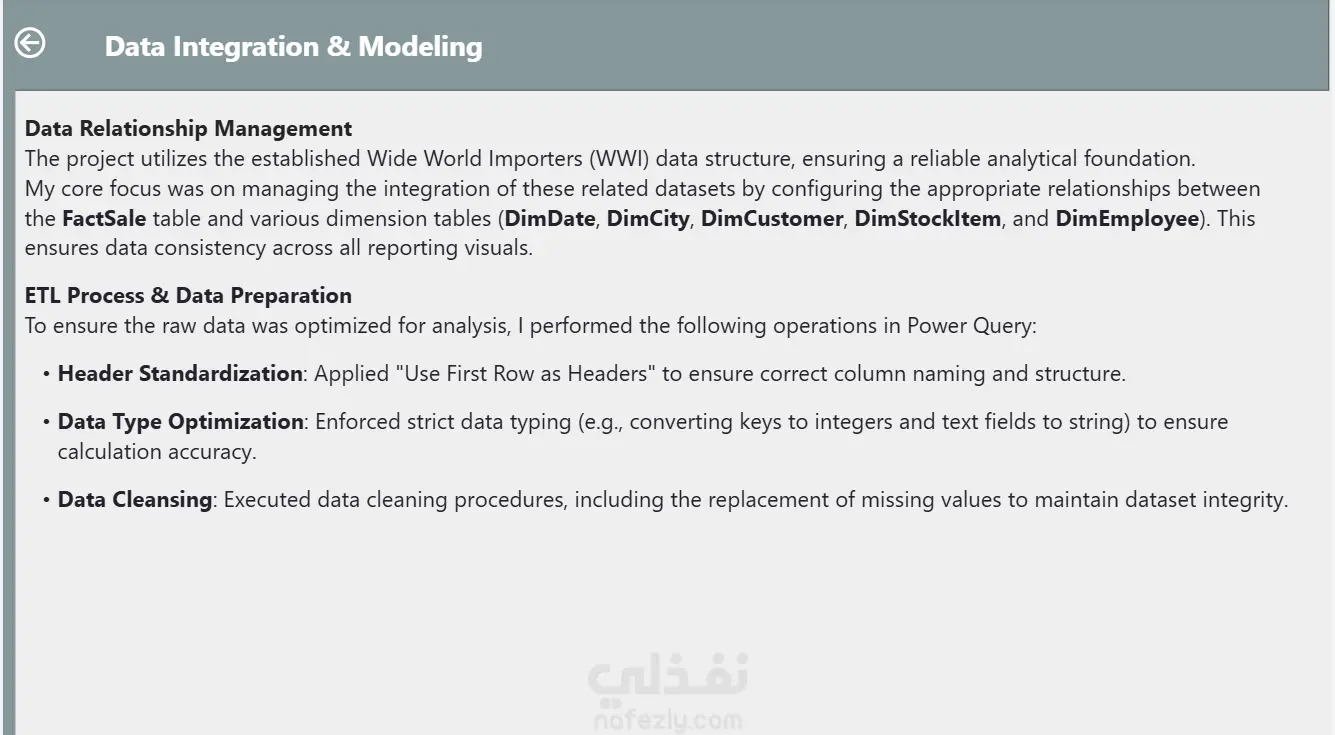
Task: Click the Header Standardization bullet label
Action: 180,374
